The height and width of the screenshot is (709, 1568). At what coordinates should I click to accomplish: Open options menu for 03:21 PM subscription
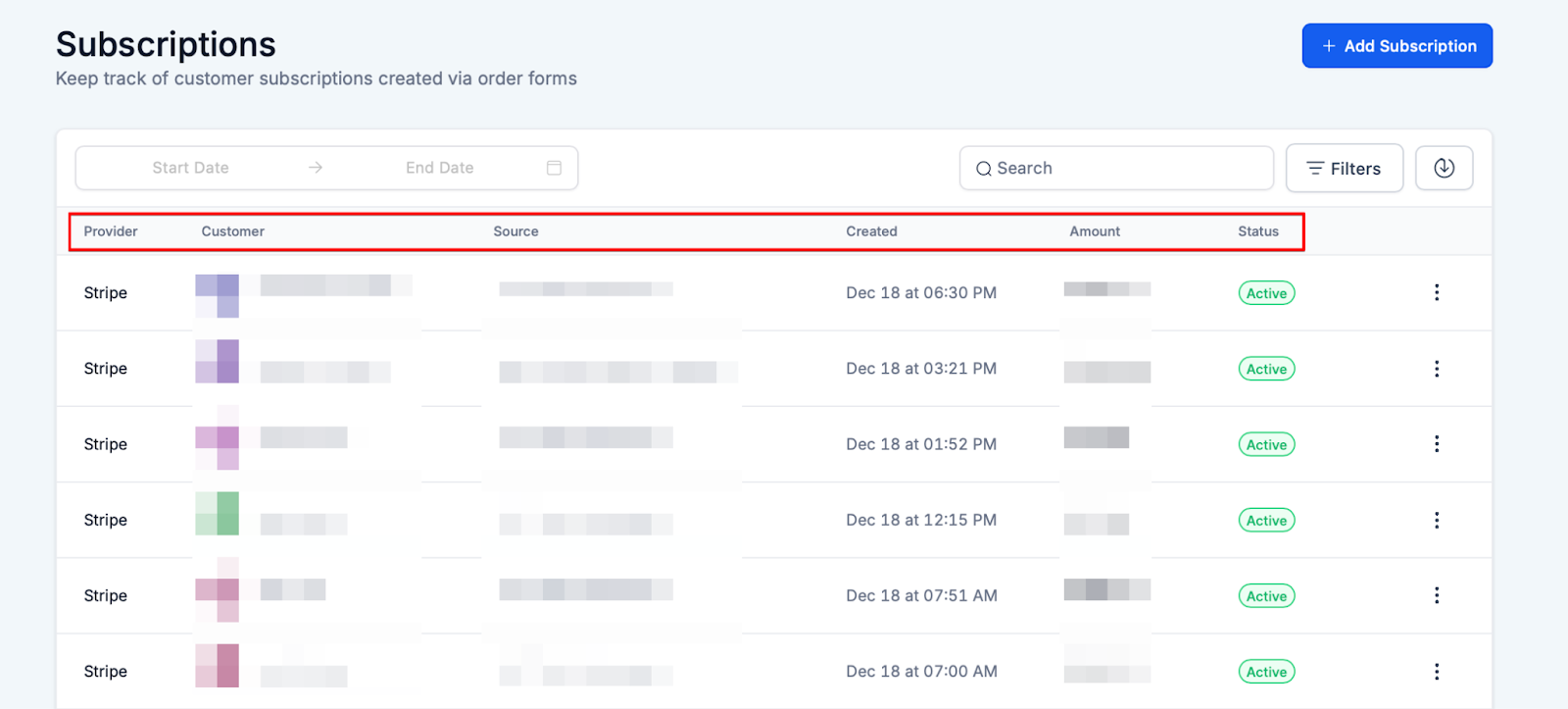(1437, 369)
